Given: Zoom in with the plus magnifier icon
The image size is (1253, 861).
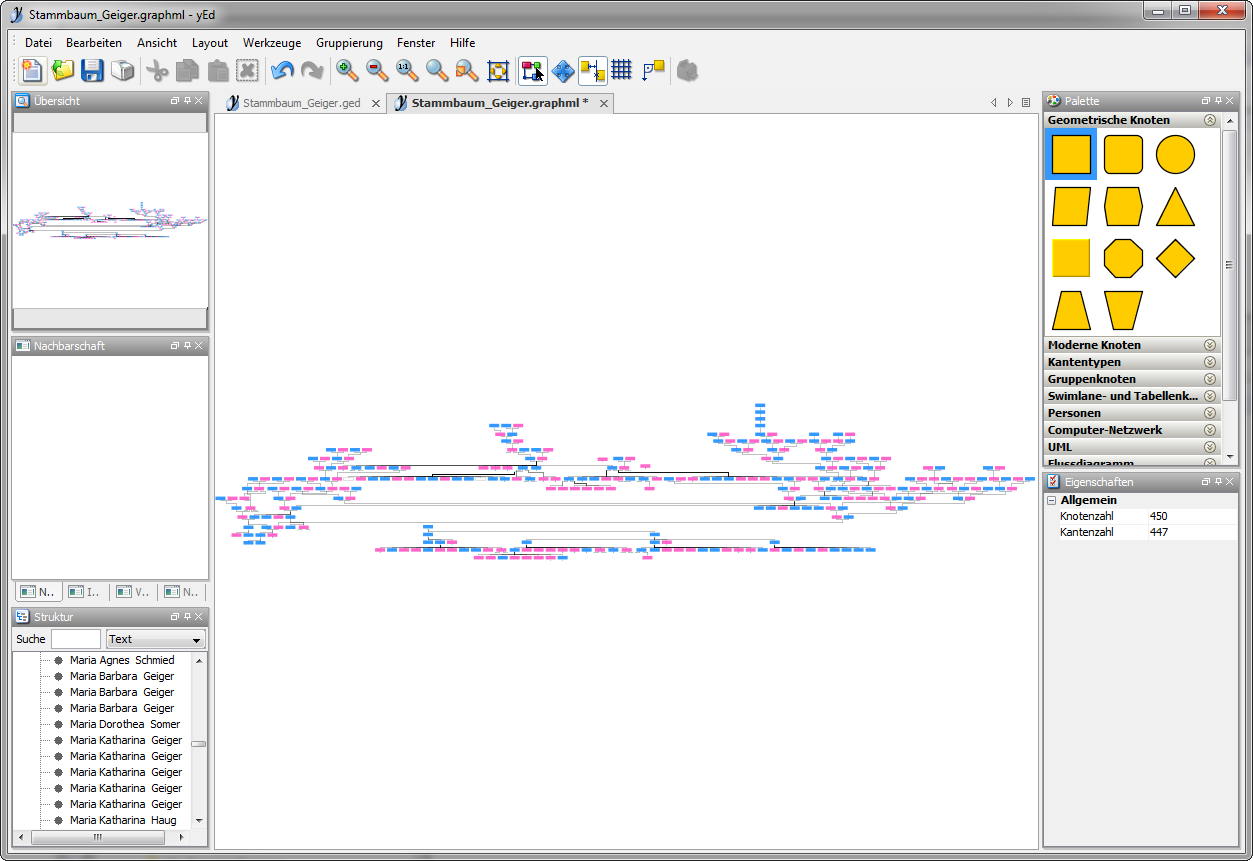Looking at the screenshot, I should click(x=347, y=70).
